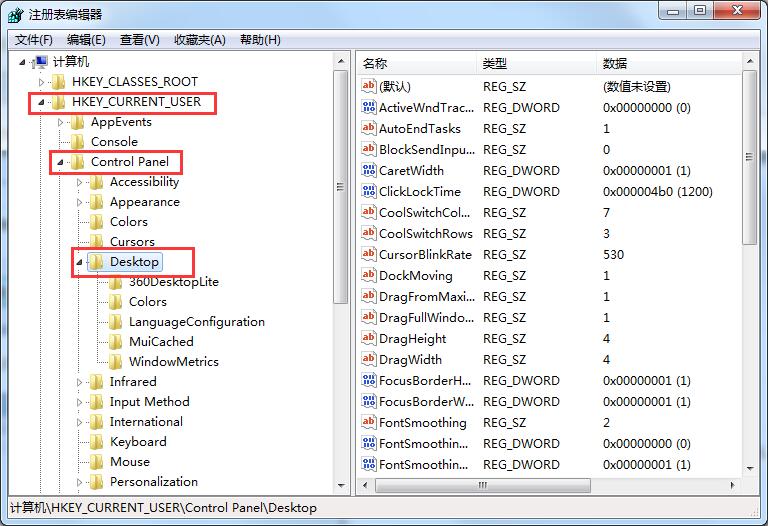Screen dimensions: 768x526
Task: Open the 收藏夹(A) menu
Action: [x=198, y=40]
